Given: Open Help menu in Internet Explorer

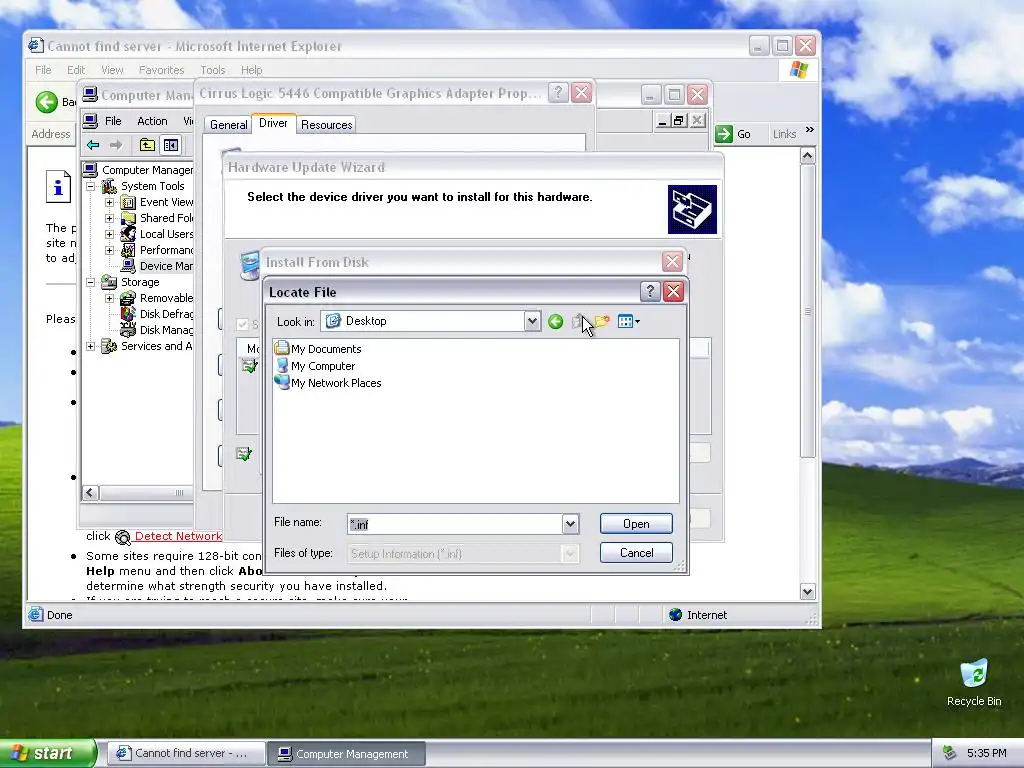Looking at the screenshot, I should [x=251, y=70].
